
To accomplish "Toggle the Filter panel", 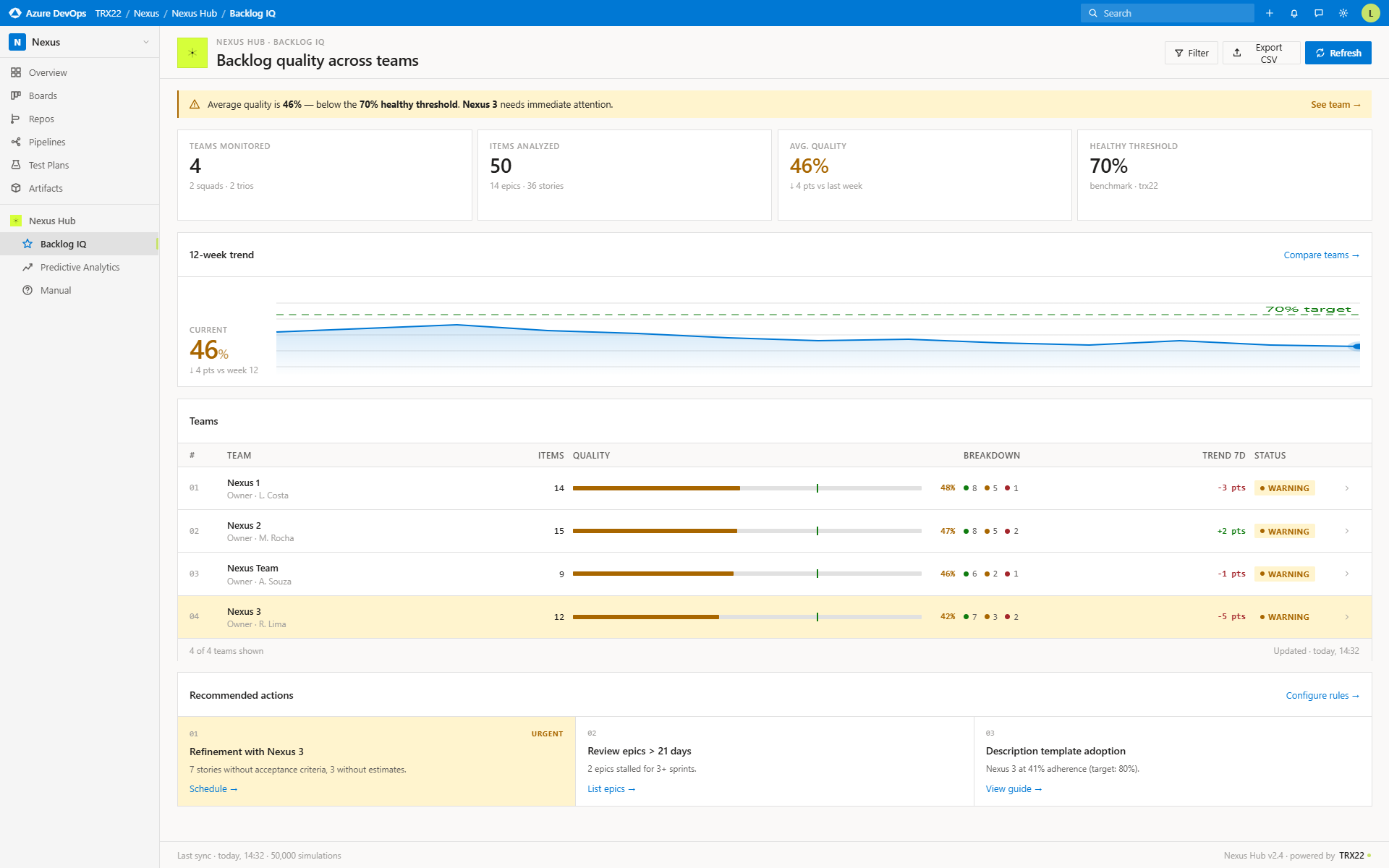I will [x=1191, y=53].
